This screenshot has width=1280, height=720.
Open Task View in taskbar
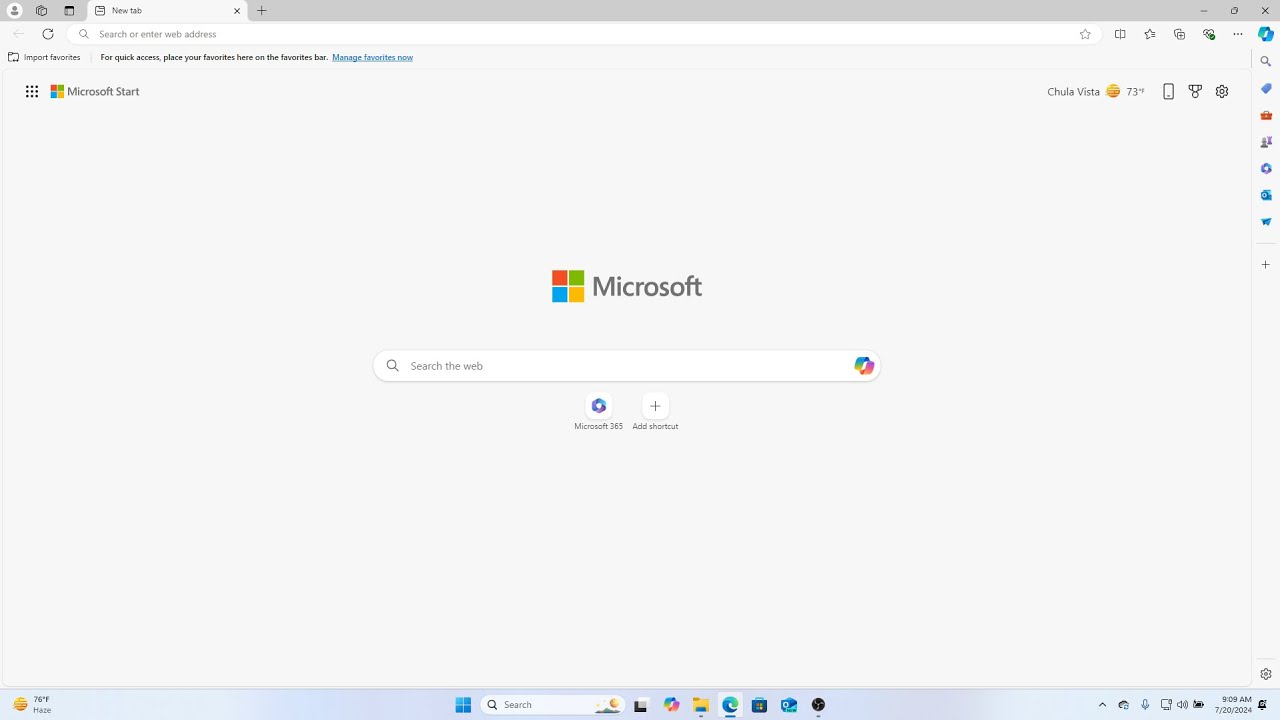(641, 705)
